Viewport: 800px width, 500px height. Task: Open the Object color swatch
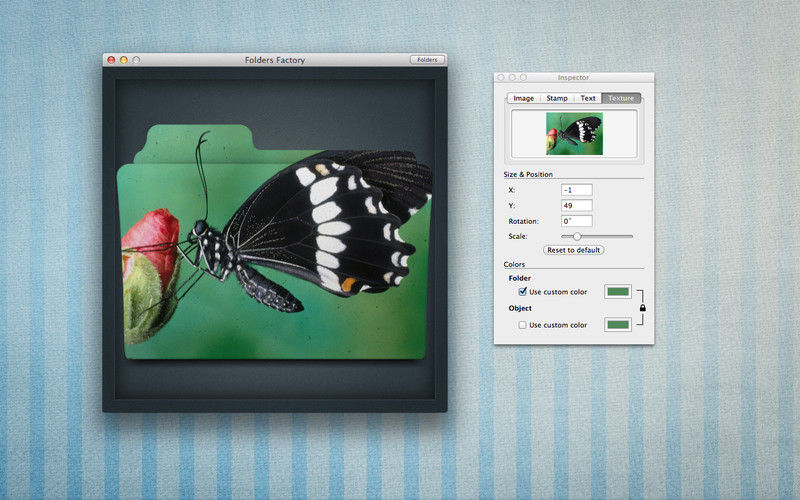pyautogui.click(x=618, y=325)
